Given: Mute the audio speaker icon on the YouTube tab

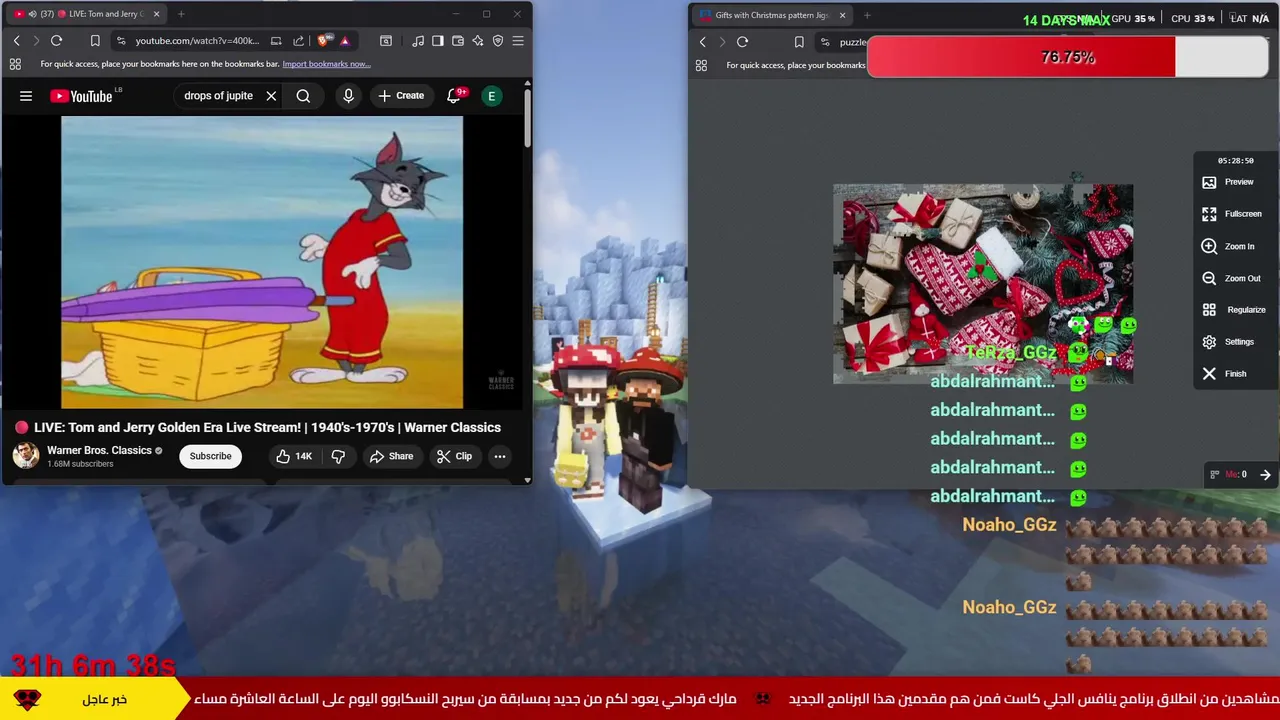Looking at the screenshot, I should [x=32, y=14].
